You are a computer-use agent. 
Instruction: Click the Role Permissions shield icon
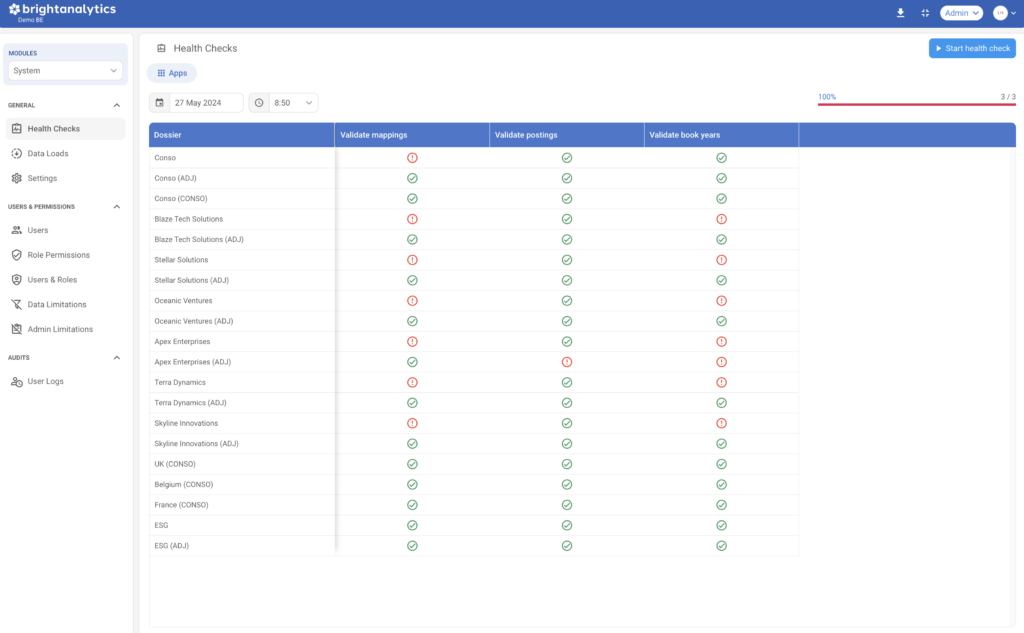[17, 255]
